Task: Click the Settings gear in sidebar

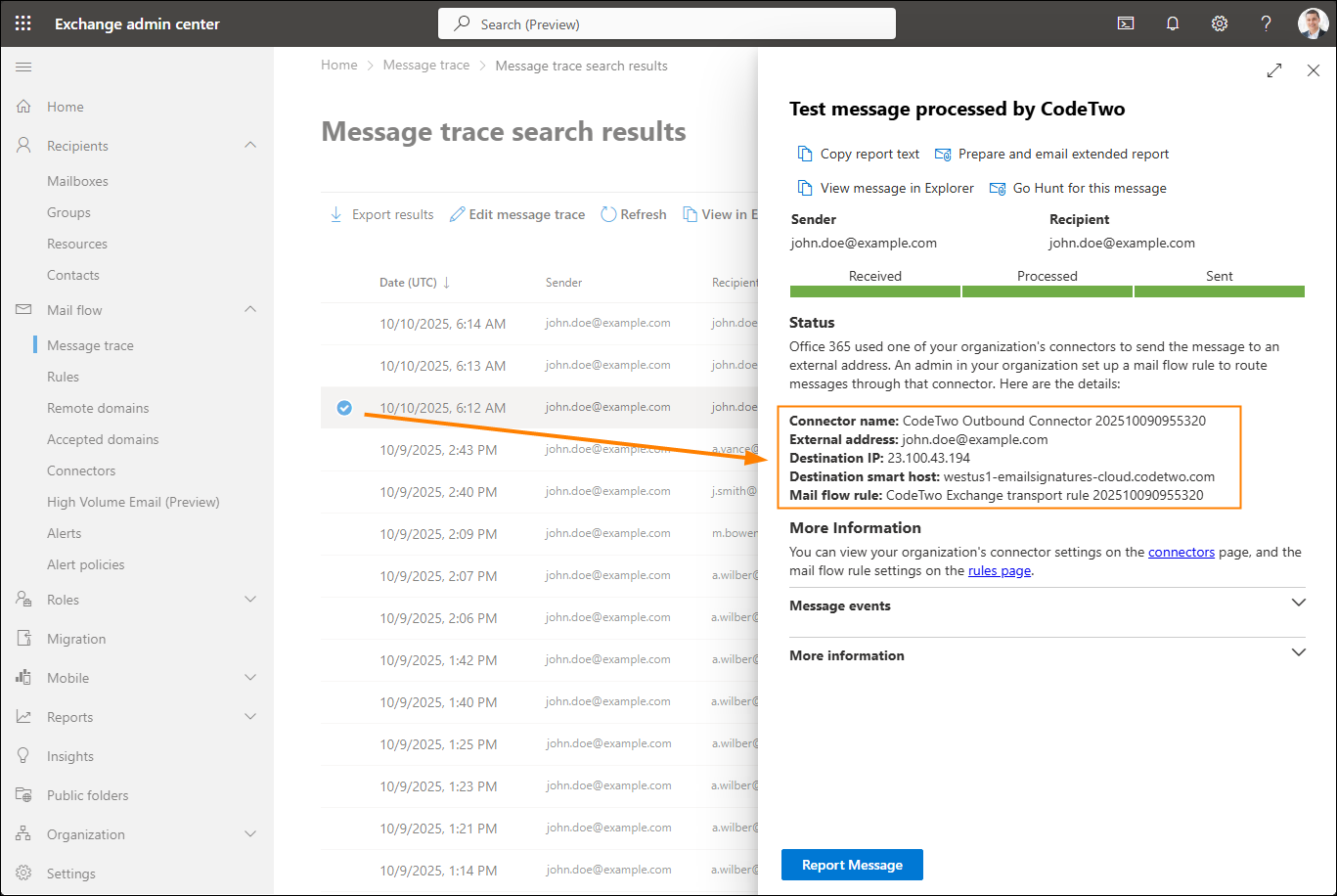Action: pos(23,874)
